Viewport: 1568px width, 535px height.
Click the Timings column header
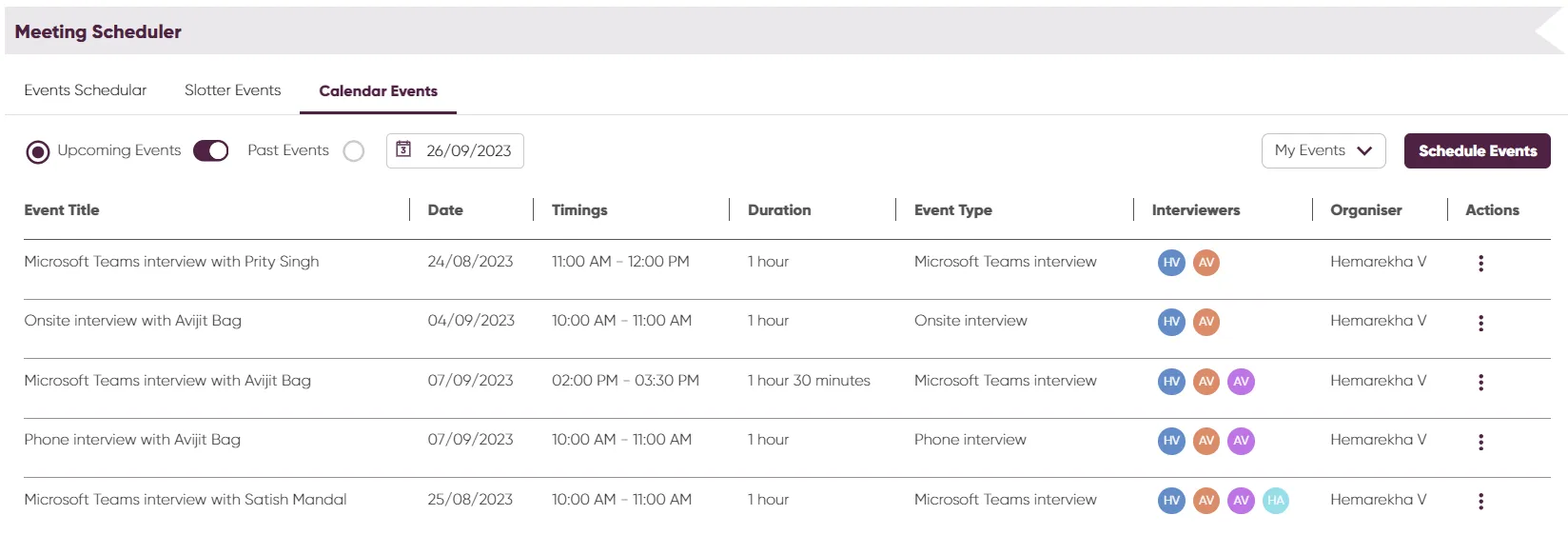tap(579, 210)
